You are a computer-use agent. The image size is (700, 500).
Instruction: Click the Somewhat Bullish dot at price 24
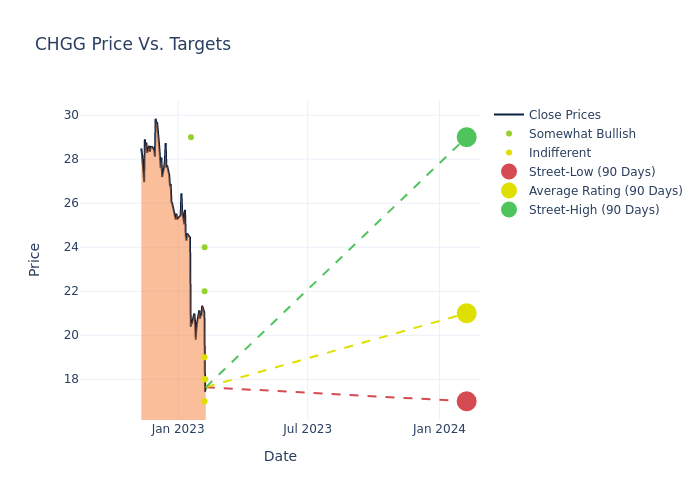click(204, 247)
